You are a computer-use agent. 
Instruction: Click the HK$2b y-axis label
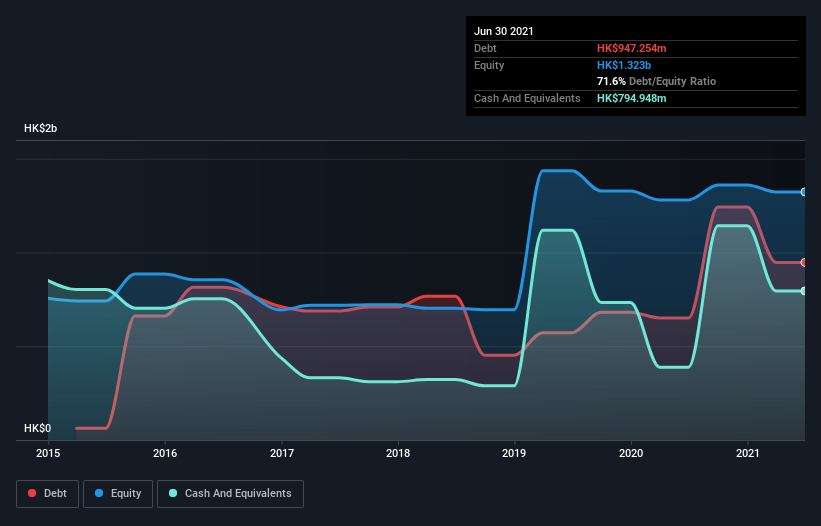point(40,128)
